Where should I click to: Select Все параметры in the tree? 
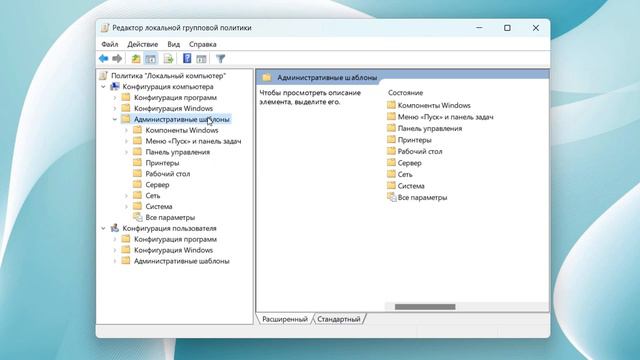pos(170,217)
